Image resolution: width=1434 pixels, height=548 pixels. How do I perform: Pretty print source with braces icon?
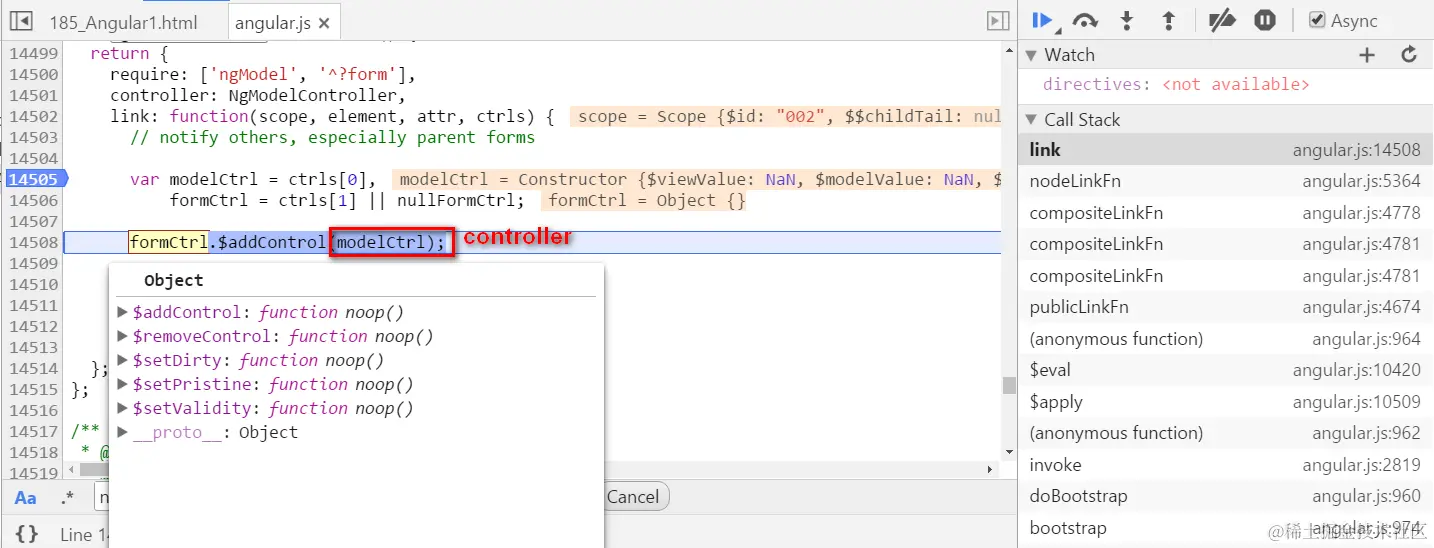coord(27,534)
